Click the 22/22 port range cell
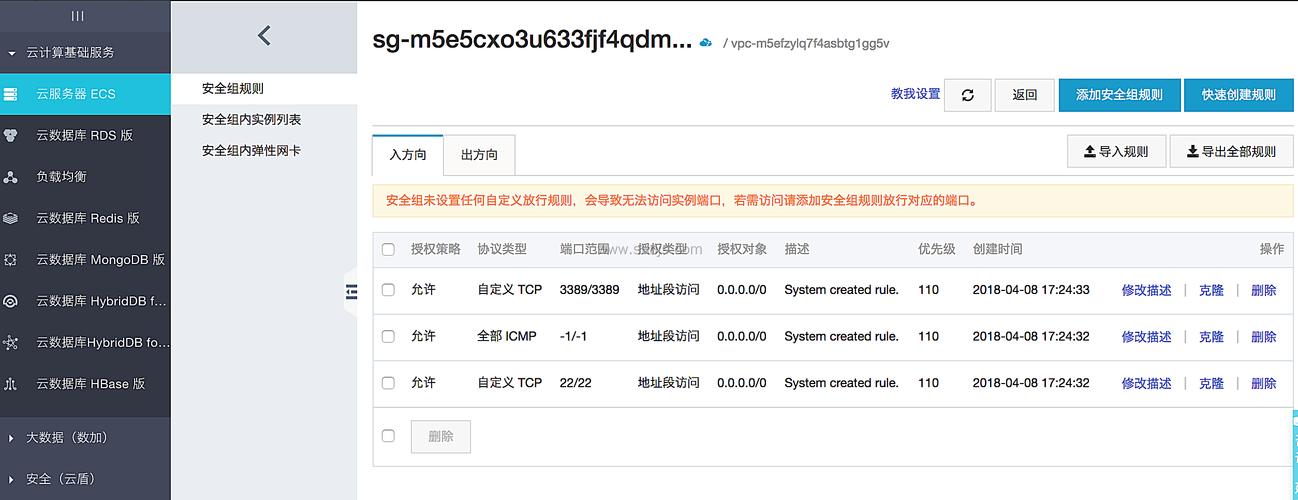The width and height of the screenshot is (1298, 500). (575, 383)
